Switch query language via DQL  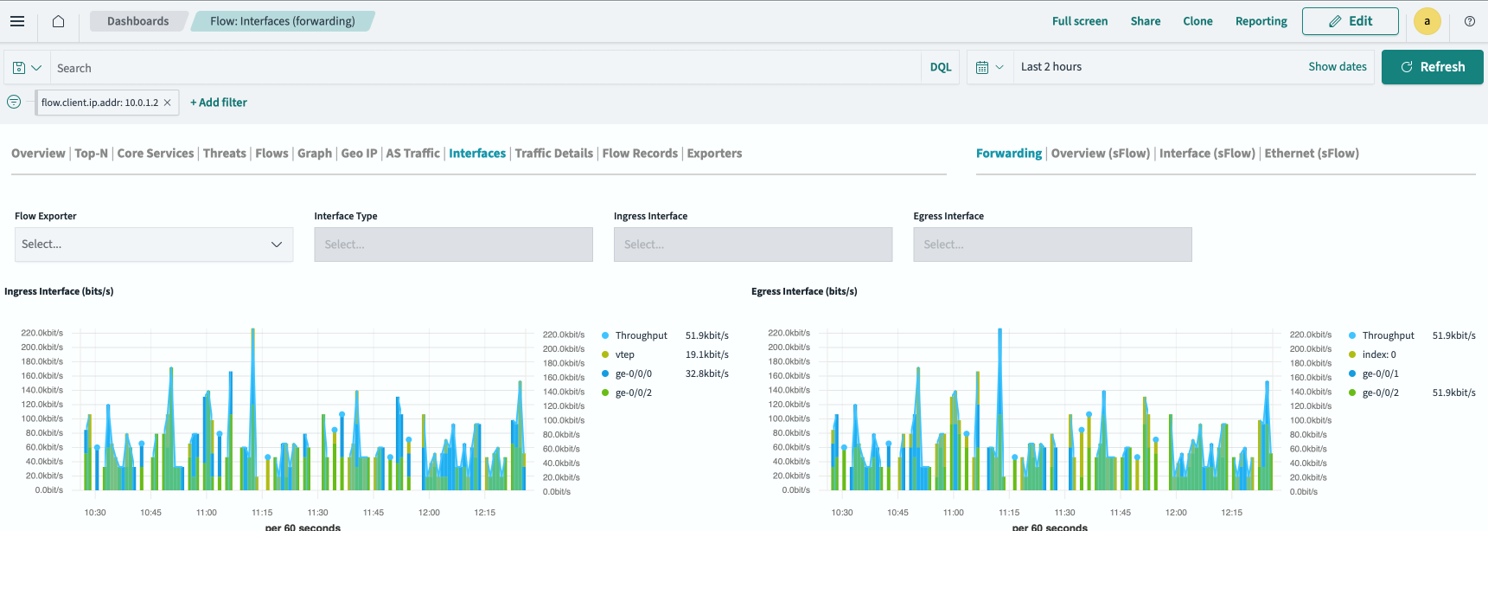pos(940,67)
